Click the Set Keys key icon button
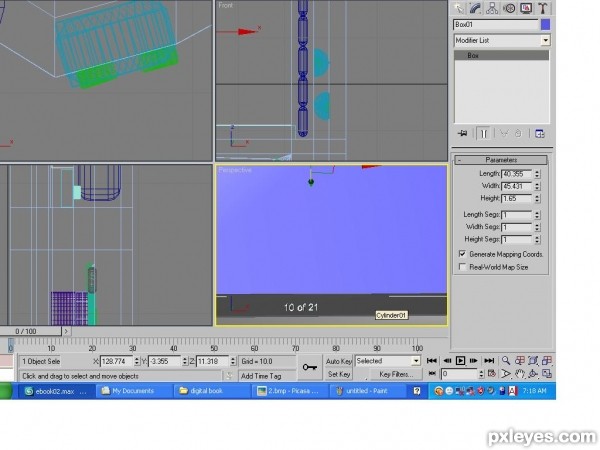 310,368
